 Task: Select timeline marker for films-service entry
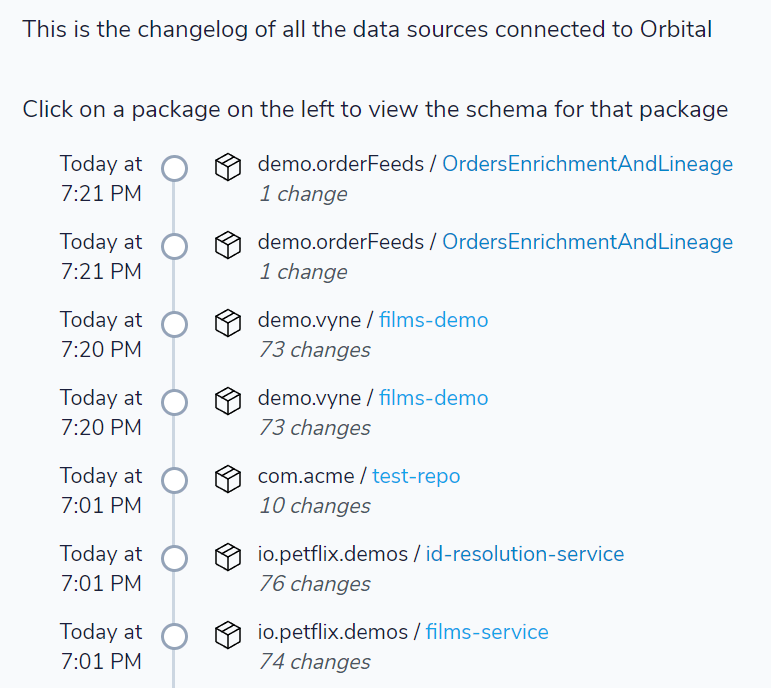(x=175, y=636)
